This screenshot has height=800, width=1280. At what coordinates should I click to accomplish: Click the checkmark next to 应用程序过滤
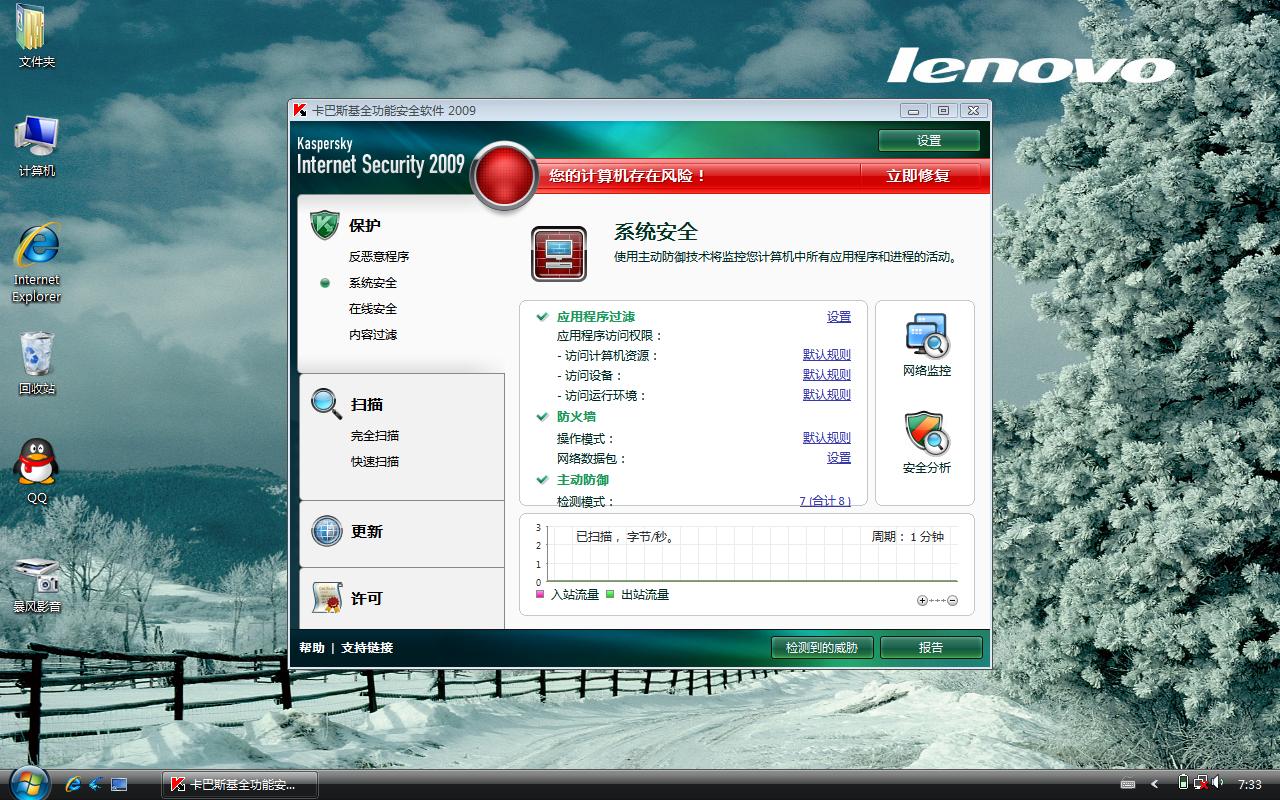[x=542, y=316]
